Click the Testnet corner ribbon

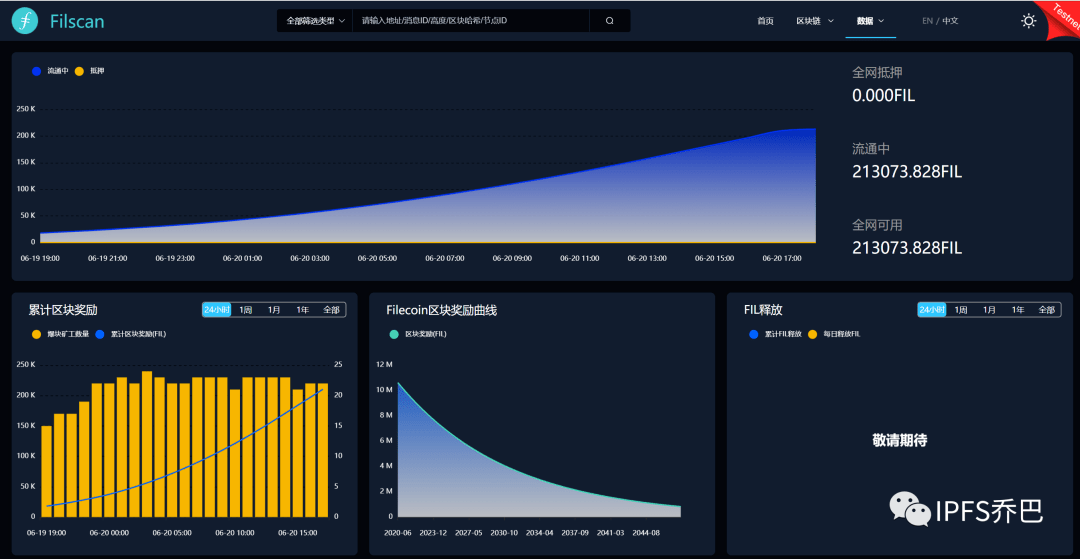click(1063, 19)
